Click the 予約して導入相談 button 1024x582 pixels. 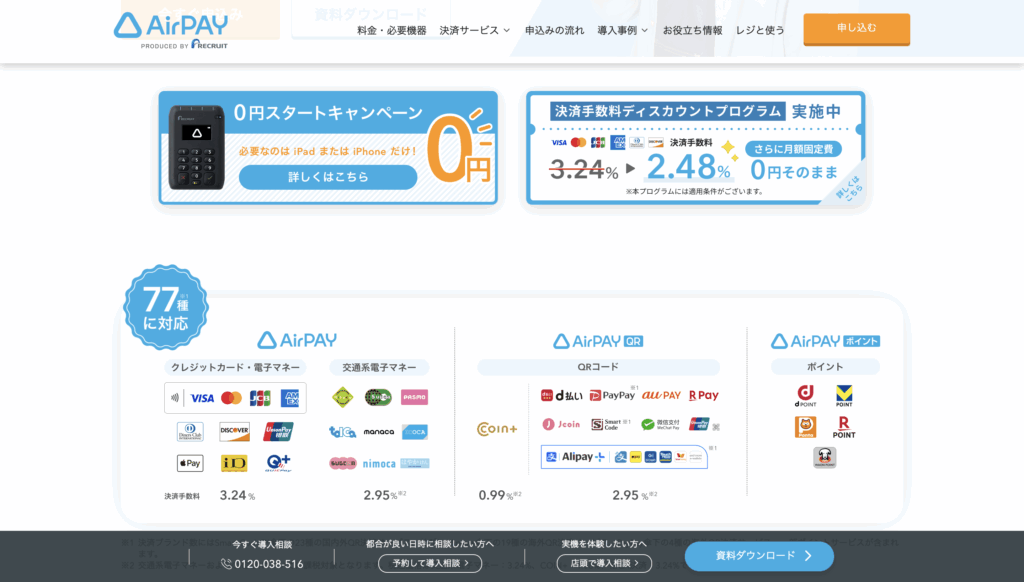[x=430, y=563]
